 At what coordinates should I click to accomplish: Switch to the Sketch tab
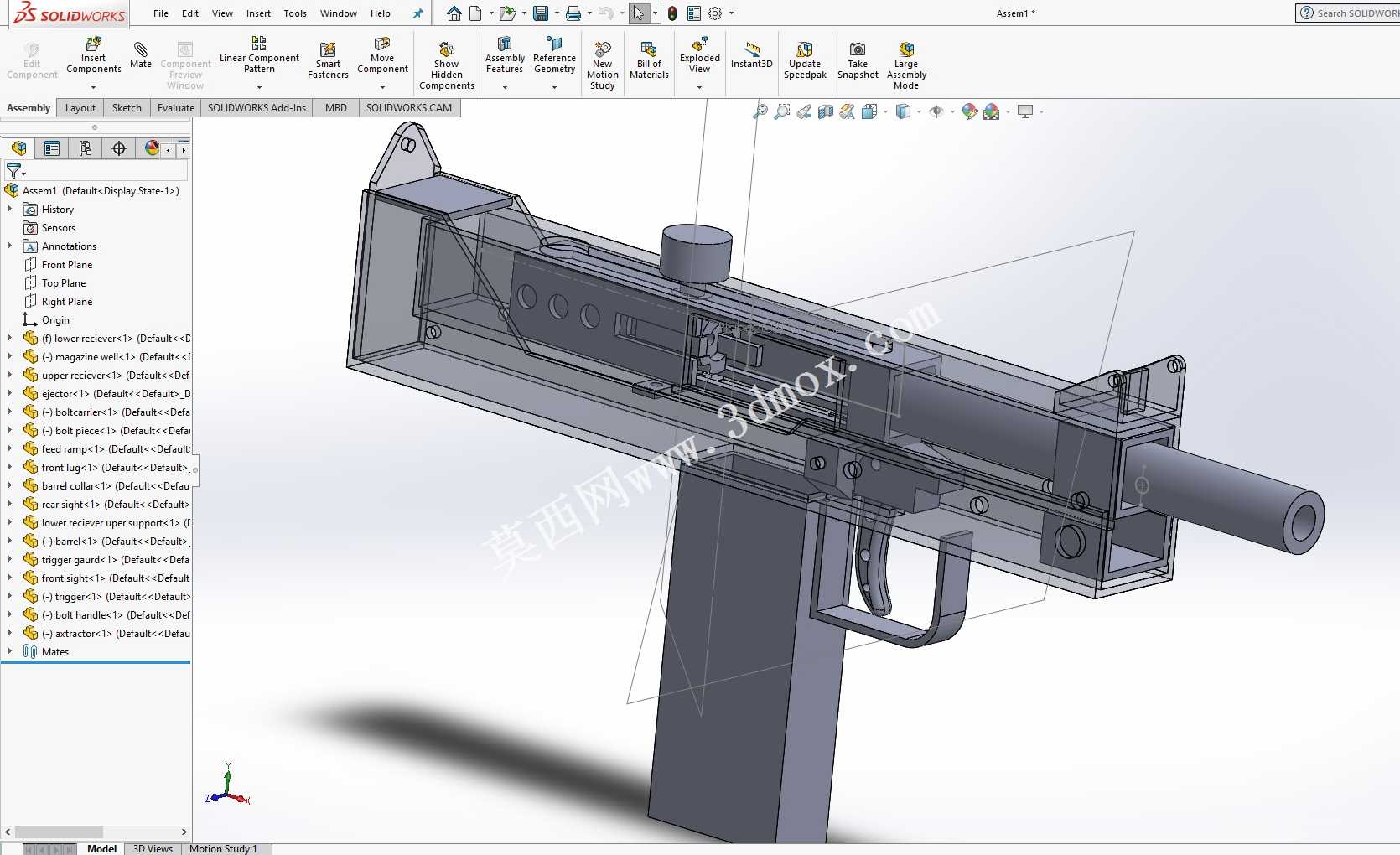click(127, 108)
